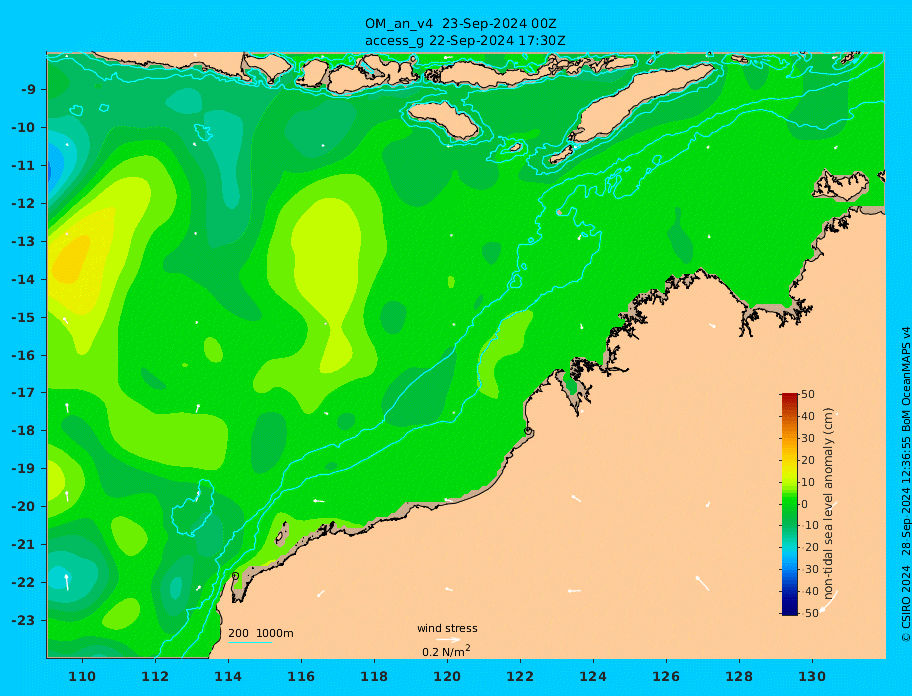Image resolution: width=912 pixels, height=696 pixels.
Task: Click latitude axis label -23
Action: pos(23,620)
